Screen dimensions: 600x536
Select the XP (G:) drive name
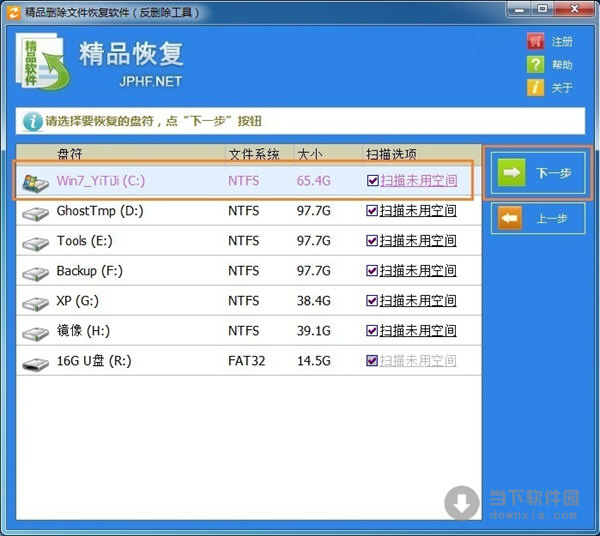click(78, 301)
